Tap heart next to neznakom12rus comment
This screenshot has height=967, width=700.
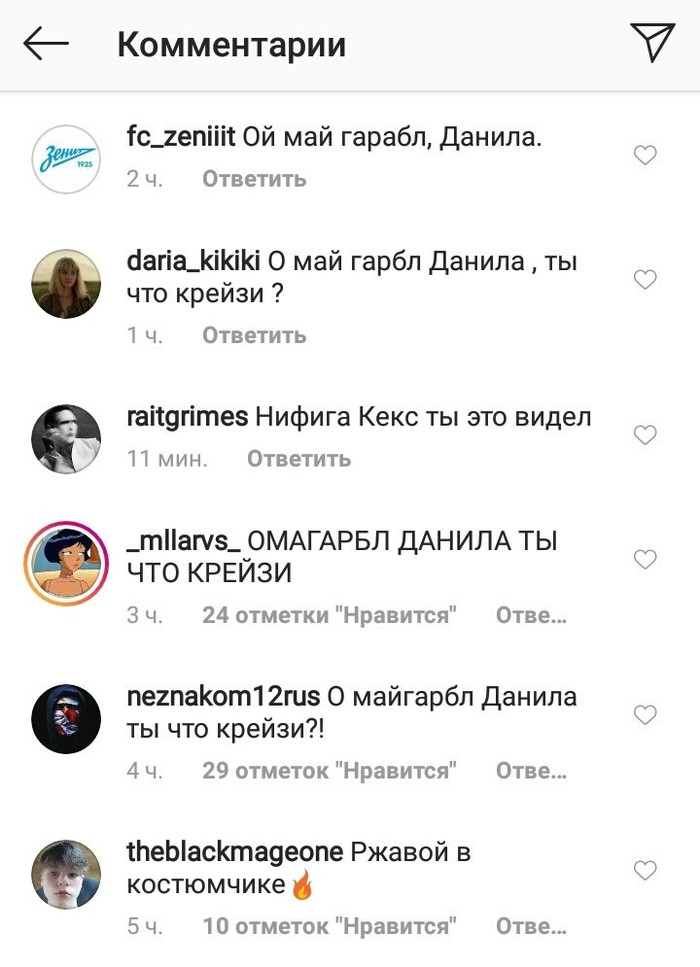pos(645,714)
